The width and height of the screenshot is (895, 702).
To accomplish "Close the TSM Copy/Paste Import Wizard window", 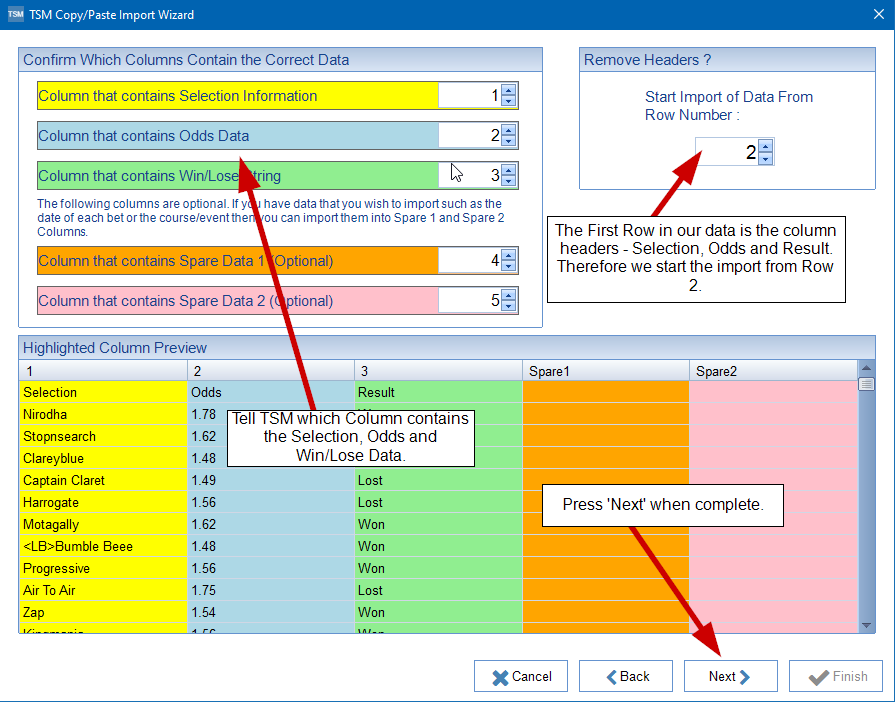I will coord(879,14).
